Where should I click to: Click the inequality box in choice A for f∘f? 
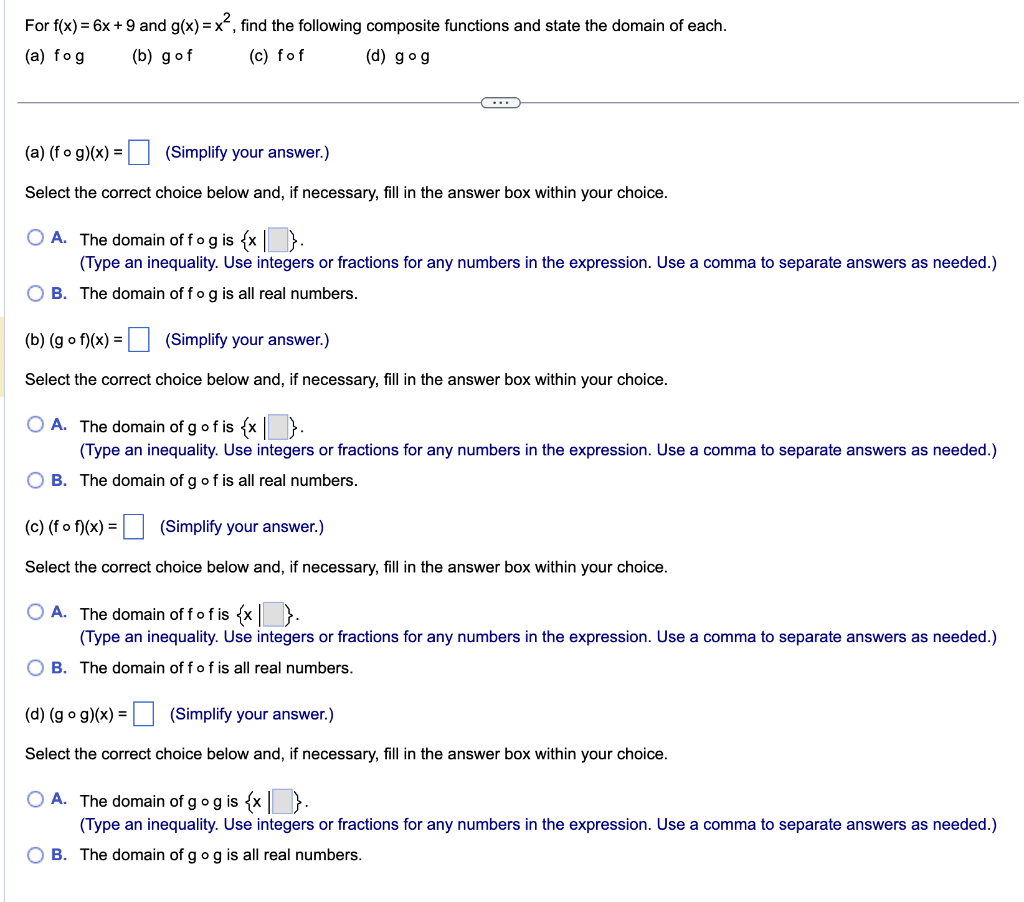272,613
